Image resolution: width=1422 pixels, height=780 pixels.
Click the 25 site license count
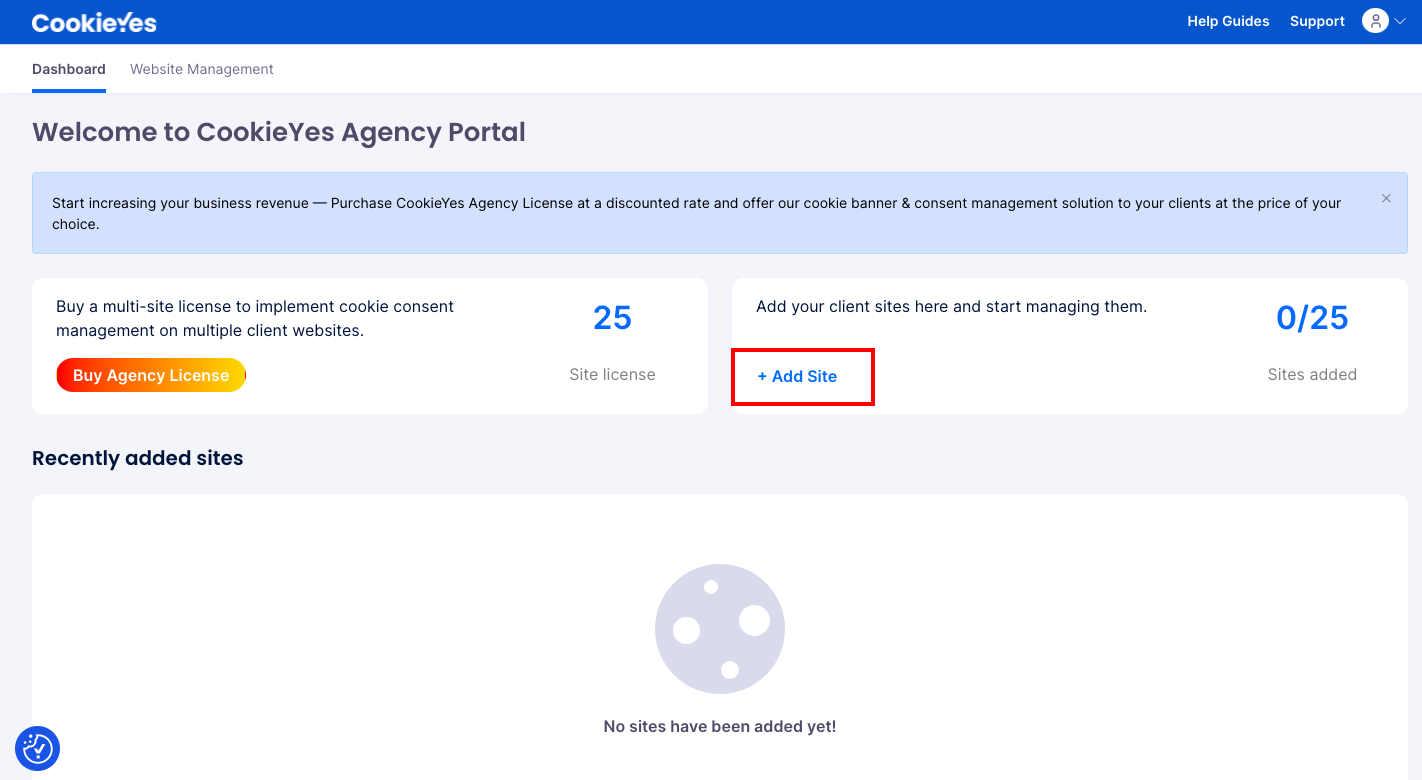pos(612,318)
